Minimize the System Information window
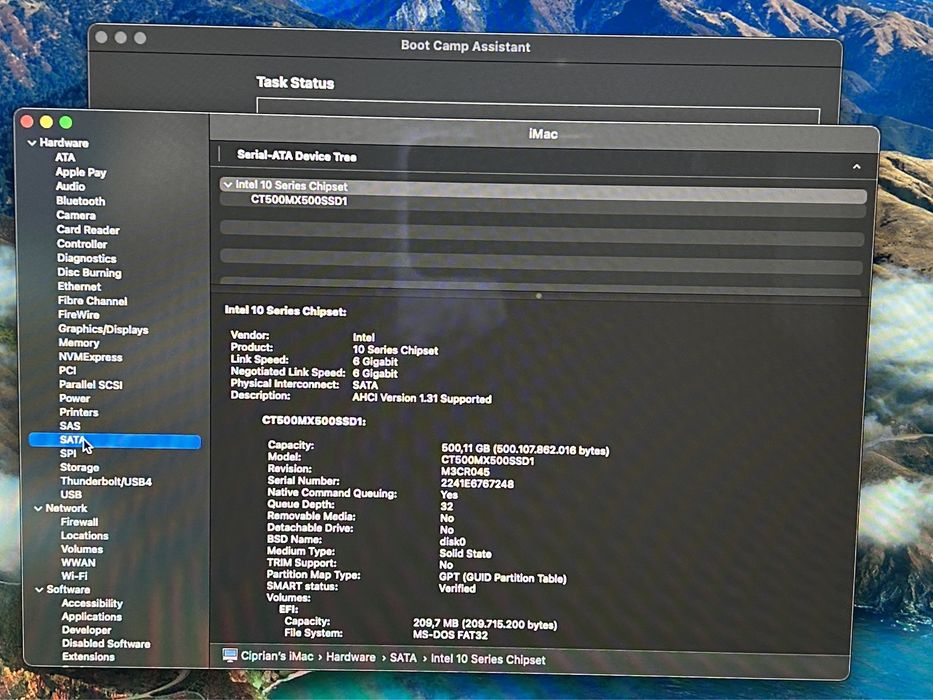The height and width of the screenshot is (700, 933). pyautogui.click(x=46, y=122)
